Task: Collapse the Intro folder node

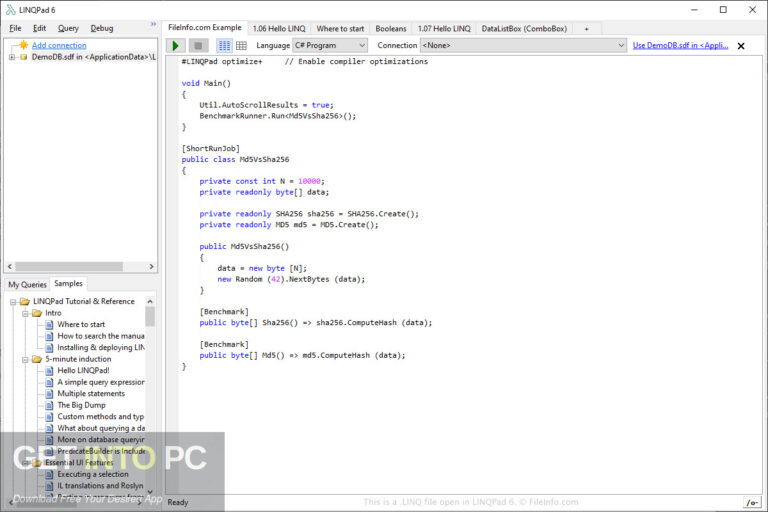Action: [25, 313]
